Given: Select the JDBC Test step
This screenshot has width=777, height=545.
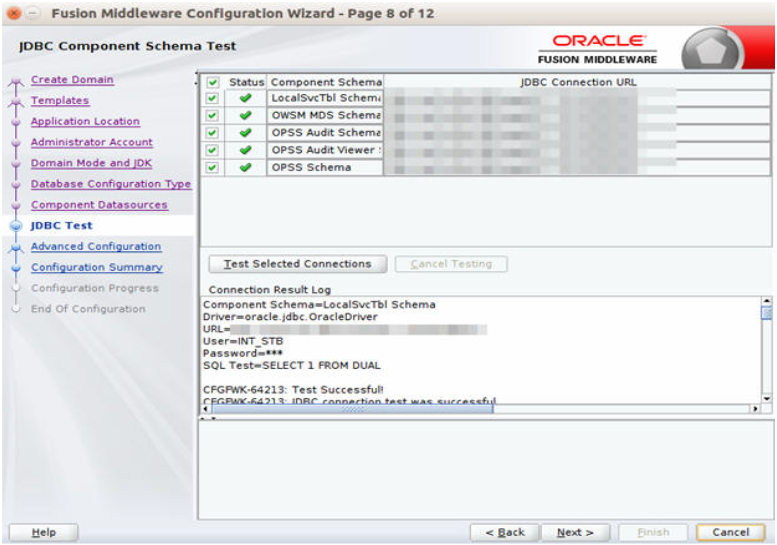Looking at the screenshot, I should coord(61,225).
